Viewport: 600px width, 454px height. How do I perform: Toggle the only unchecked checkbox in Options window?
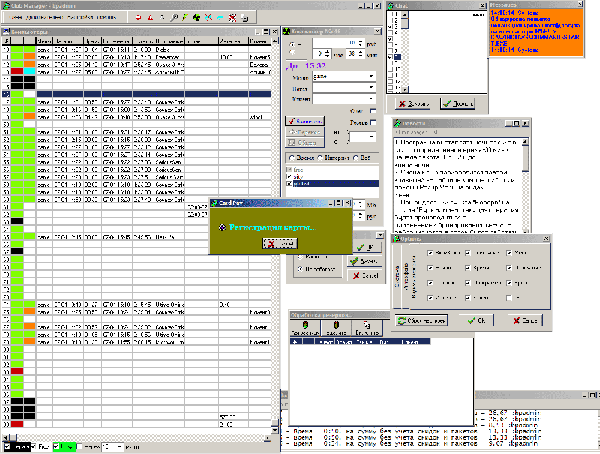(x=509, y=298)
